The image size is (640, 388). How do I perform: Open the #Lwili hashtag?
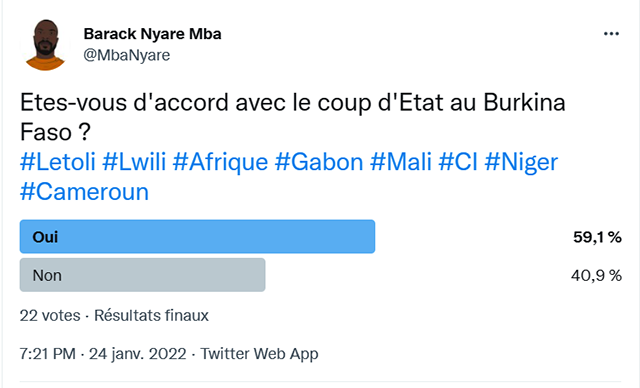(x=134, y=162)
